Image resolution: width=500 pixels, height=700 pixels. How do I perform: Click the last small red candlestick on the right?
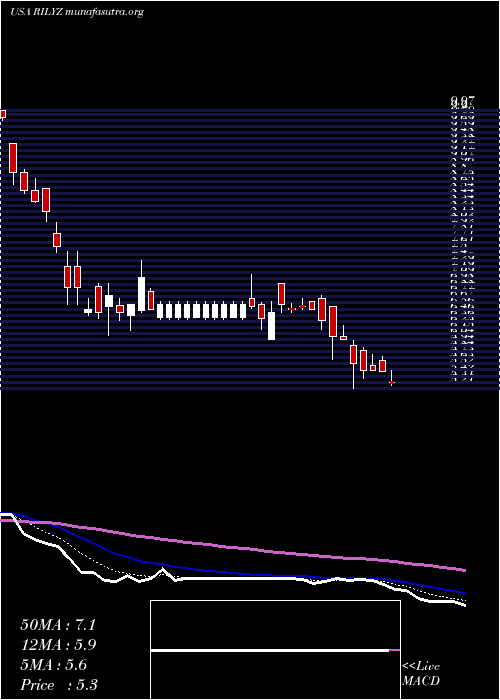[392, 383]
